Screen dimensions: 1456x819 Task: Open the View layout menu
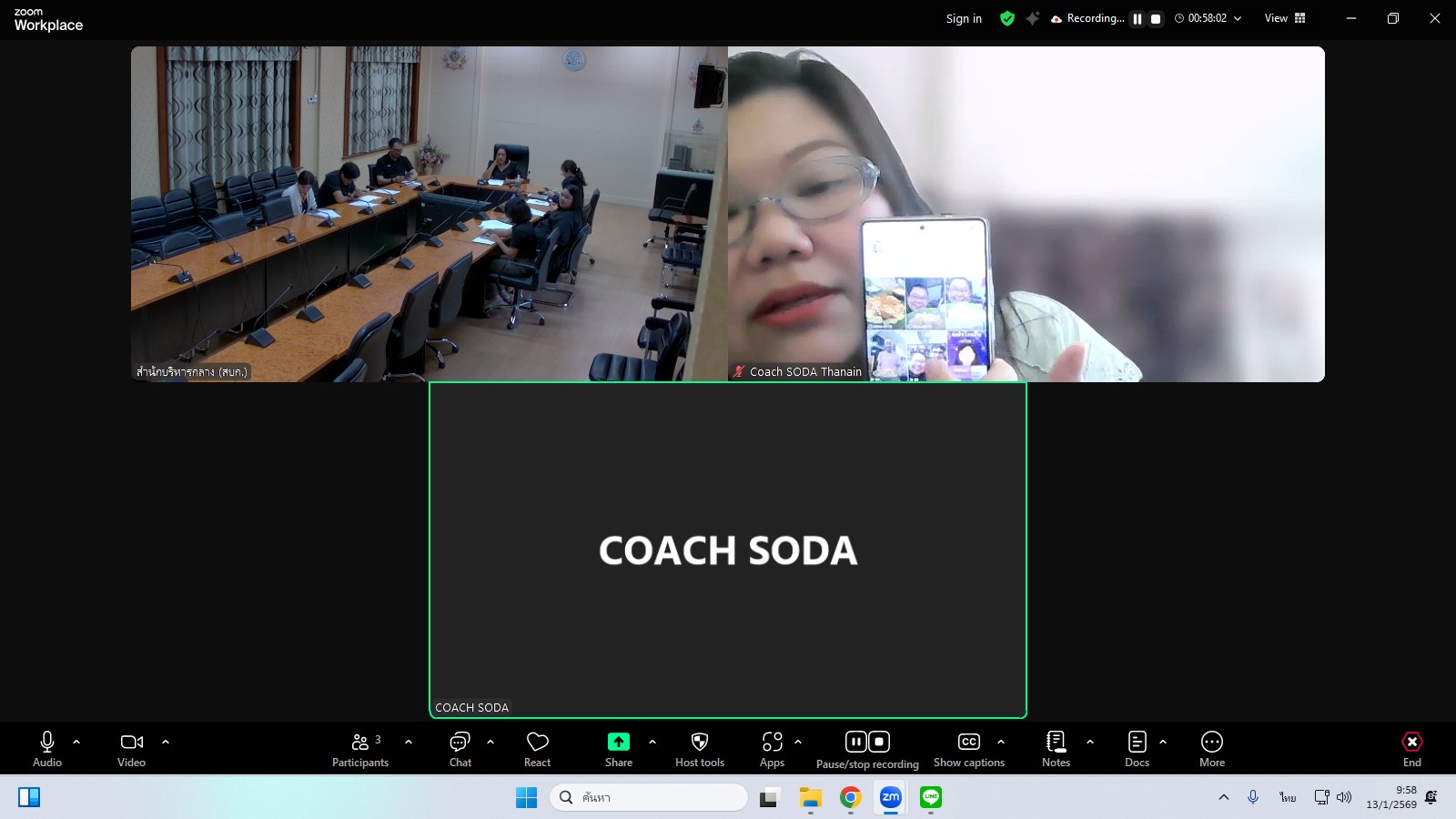pyautogui.click(x=1285, y=18)
